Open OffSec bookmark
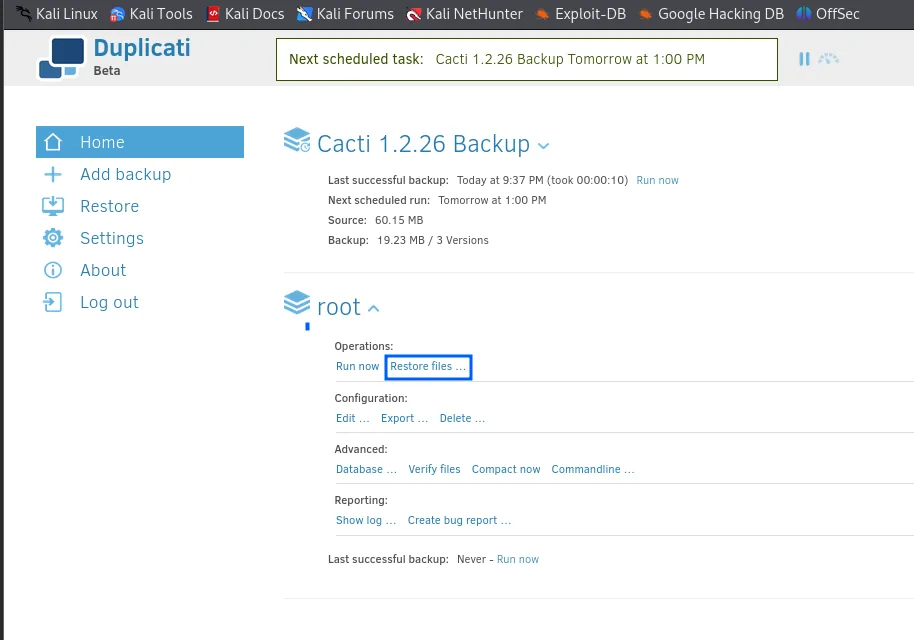Image resolution: width=914 pixels, height=640 pixels. click(828, 13)
